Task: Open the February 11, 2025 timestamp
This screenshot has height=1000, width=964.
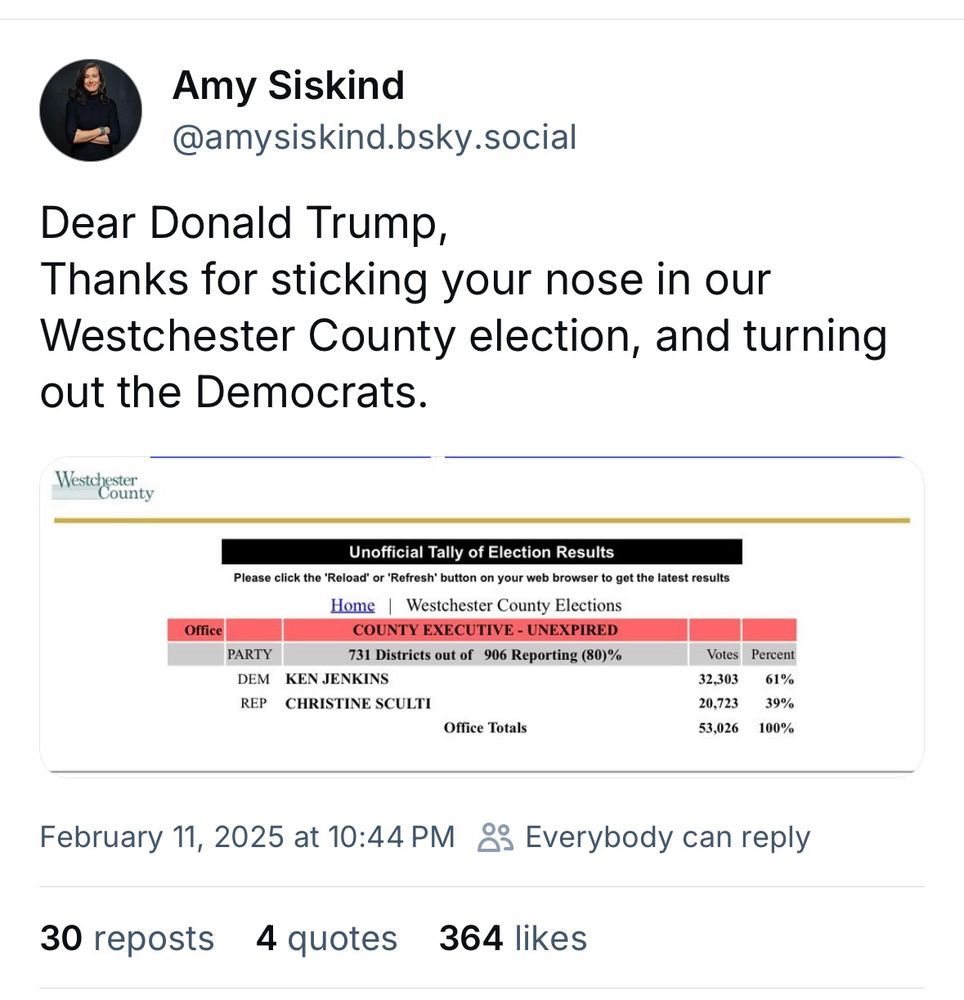Action: [x=247, y=837]
